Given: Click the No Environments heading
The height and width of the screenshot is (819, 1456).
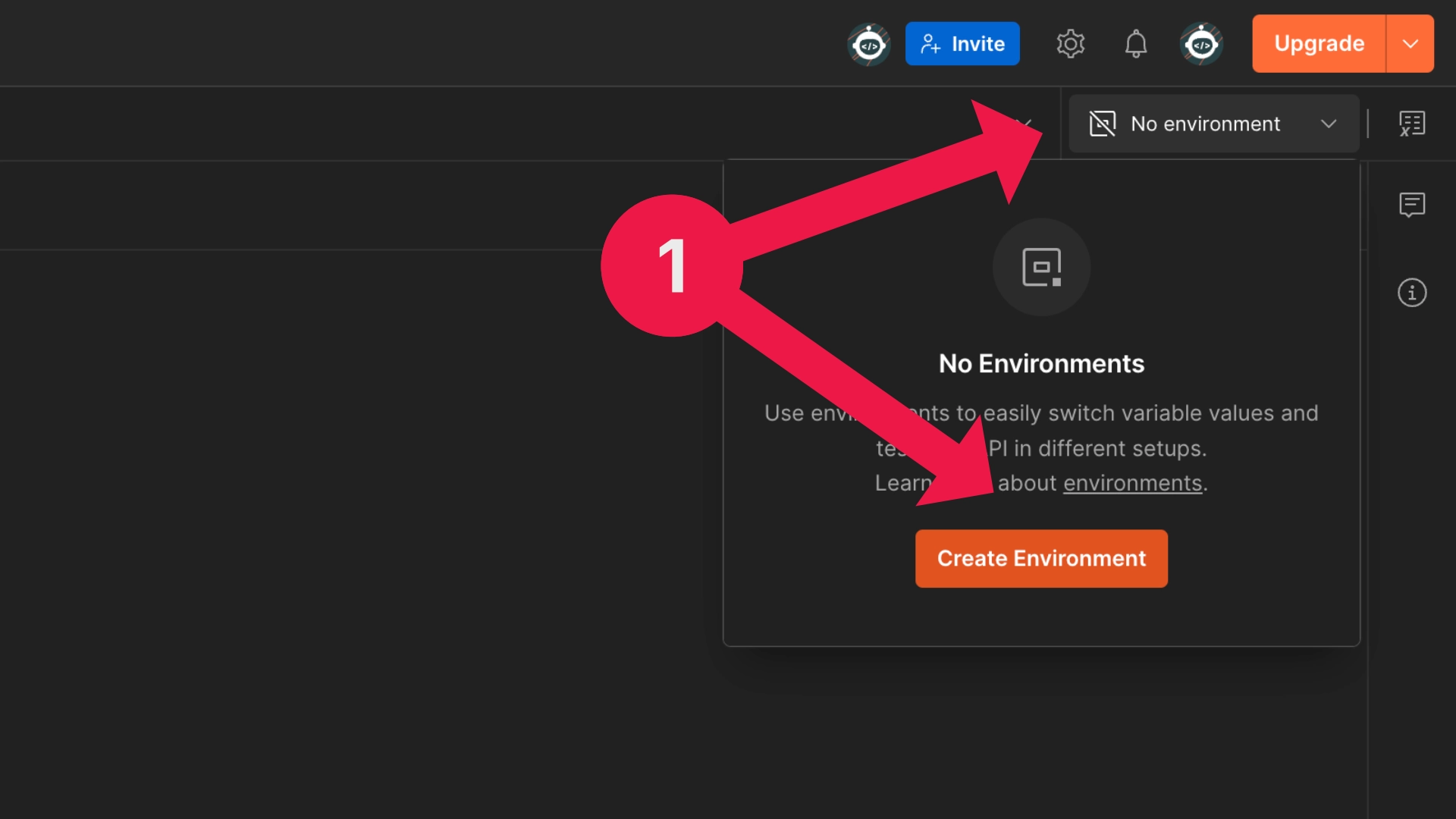Looking at the screenshot, I should (x=1041, y=364).
